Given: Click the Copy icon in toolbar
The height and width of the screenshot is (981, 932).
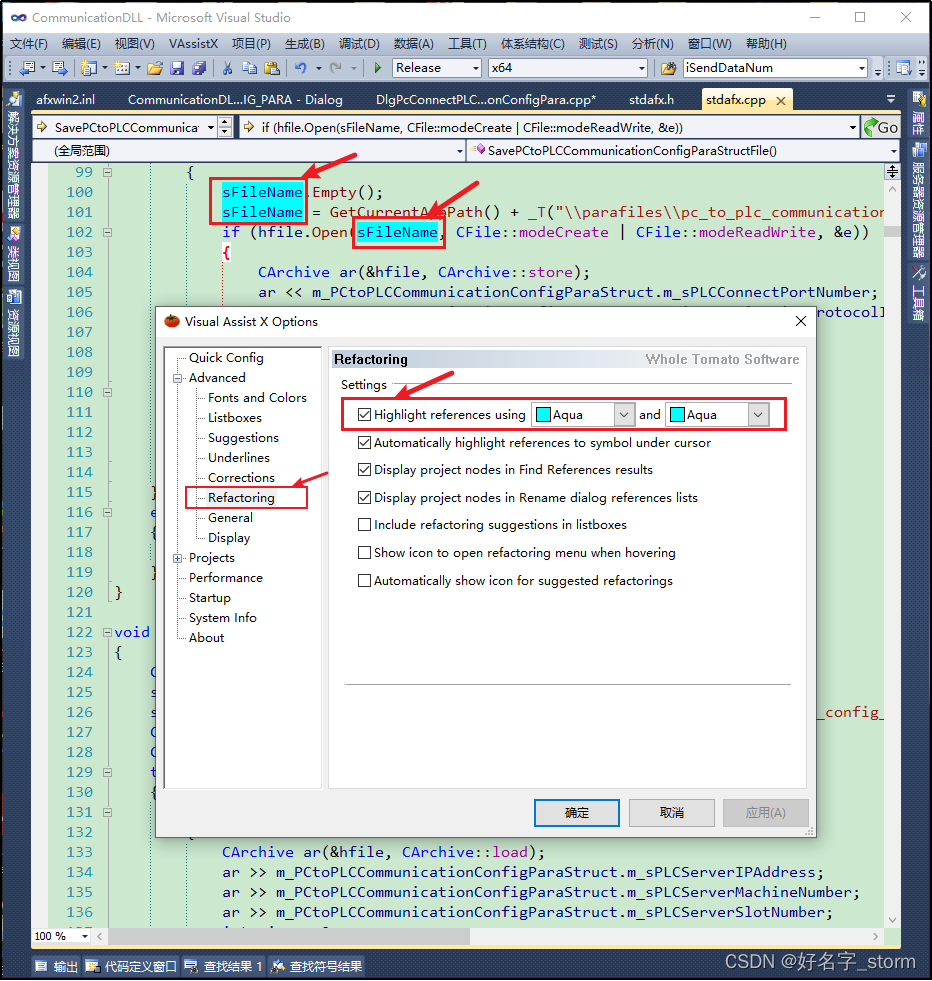Looking at the screenshot, I should (250, 68).
